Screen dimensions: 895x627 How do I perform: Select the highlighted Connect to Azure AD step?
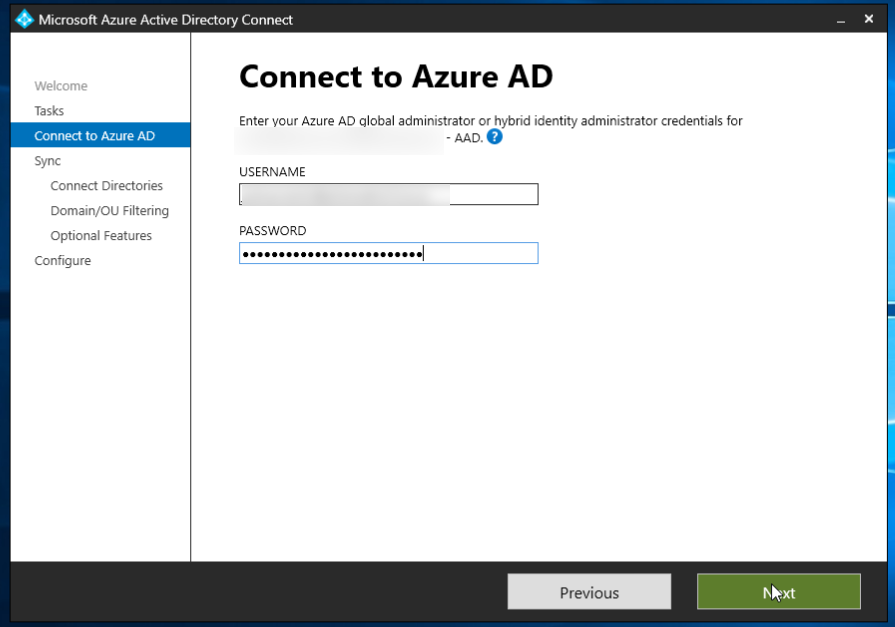click(x=94, y=136)
